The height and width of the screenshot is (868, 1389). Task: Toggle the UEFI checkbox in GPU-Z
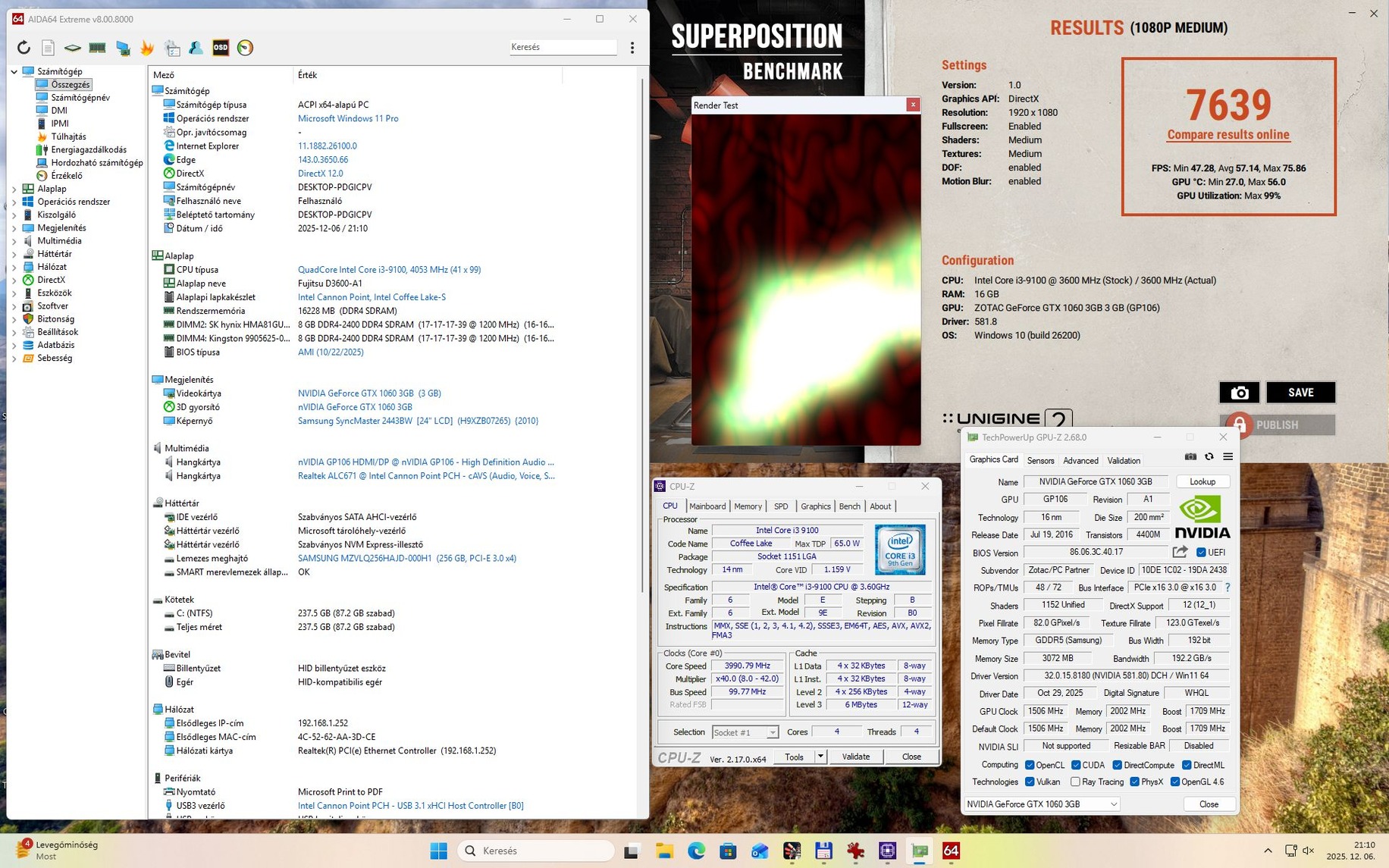[x=1201, y=552]
